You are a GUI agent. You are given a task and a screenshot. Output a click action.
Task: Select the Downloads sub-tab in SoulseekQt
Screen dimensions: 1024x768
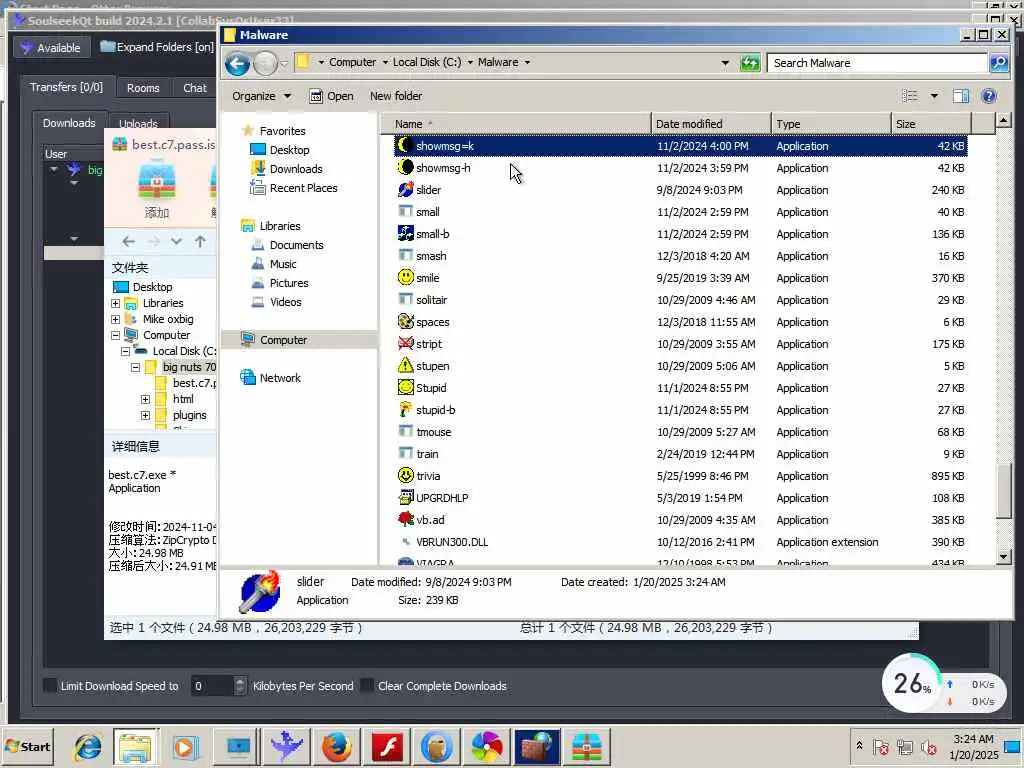click(x=69, y=123)
